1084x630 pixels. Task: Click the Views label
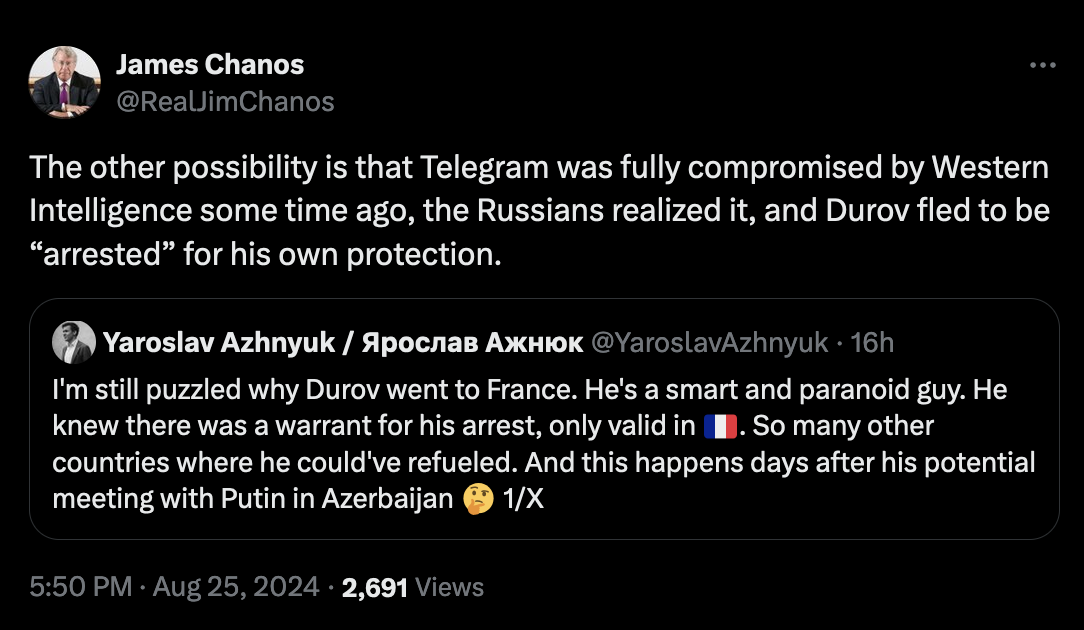449,588
